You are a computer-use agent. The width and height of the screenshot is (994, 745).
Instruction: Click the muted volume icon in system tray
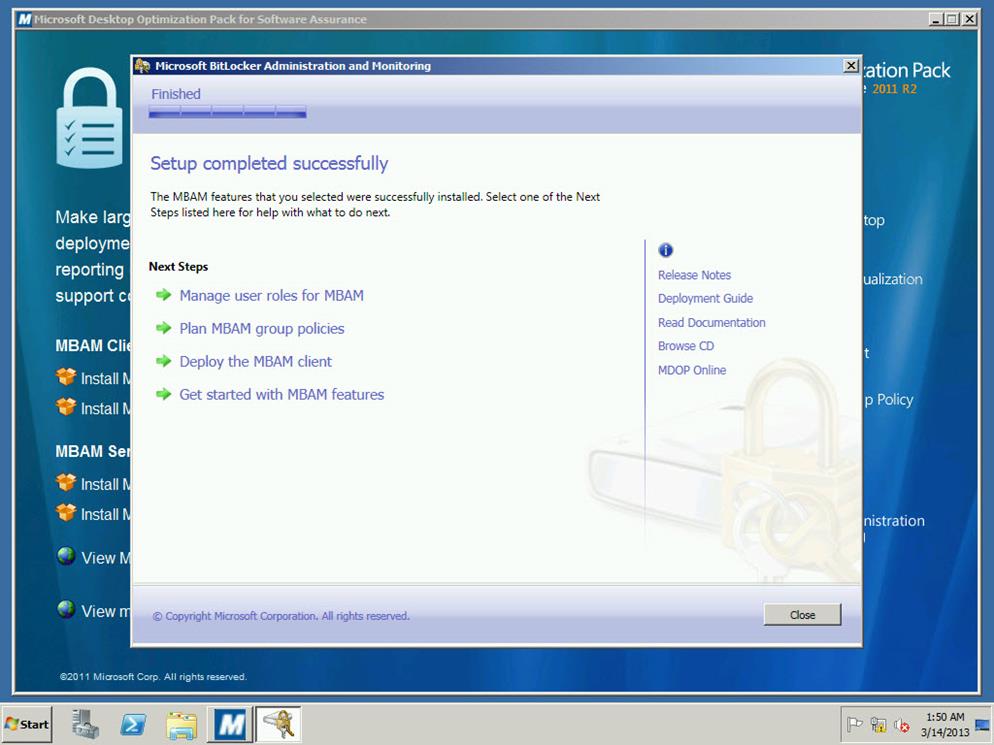901,725
